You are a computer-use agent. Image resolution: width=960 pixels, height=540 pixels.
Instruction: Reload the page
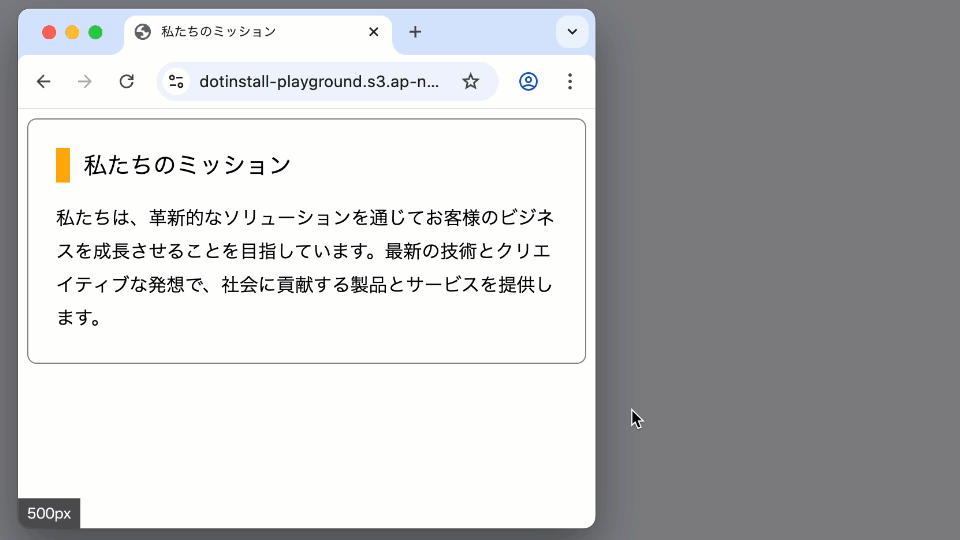pyautogui.click(x=127, y=81)
